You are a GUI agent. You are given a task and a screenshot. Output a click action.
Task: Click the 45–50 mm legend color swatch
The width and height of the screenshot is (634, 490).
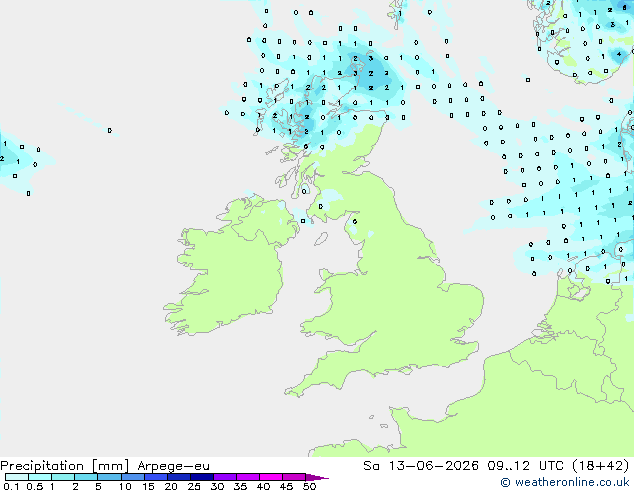click(294, 477)
